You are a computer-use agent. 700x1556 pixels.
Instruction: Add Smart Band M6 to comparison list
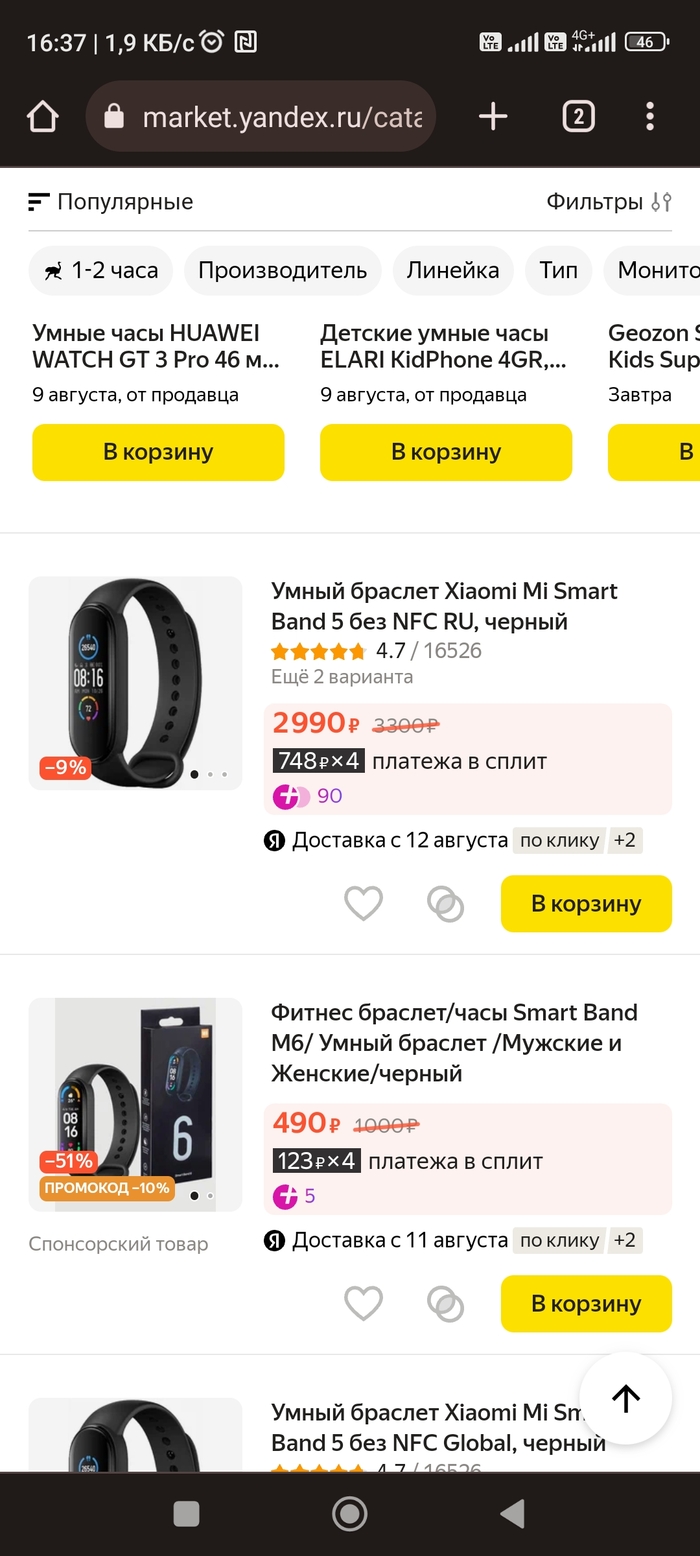445,1304
